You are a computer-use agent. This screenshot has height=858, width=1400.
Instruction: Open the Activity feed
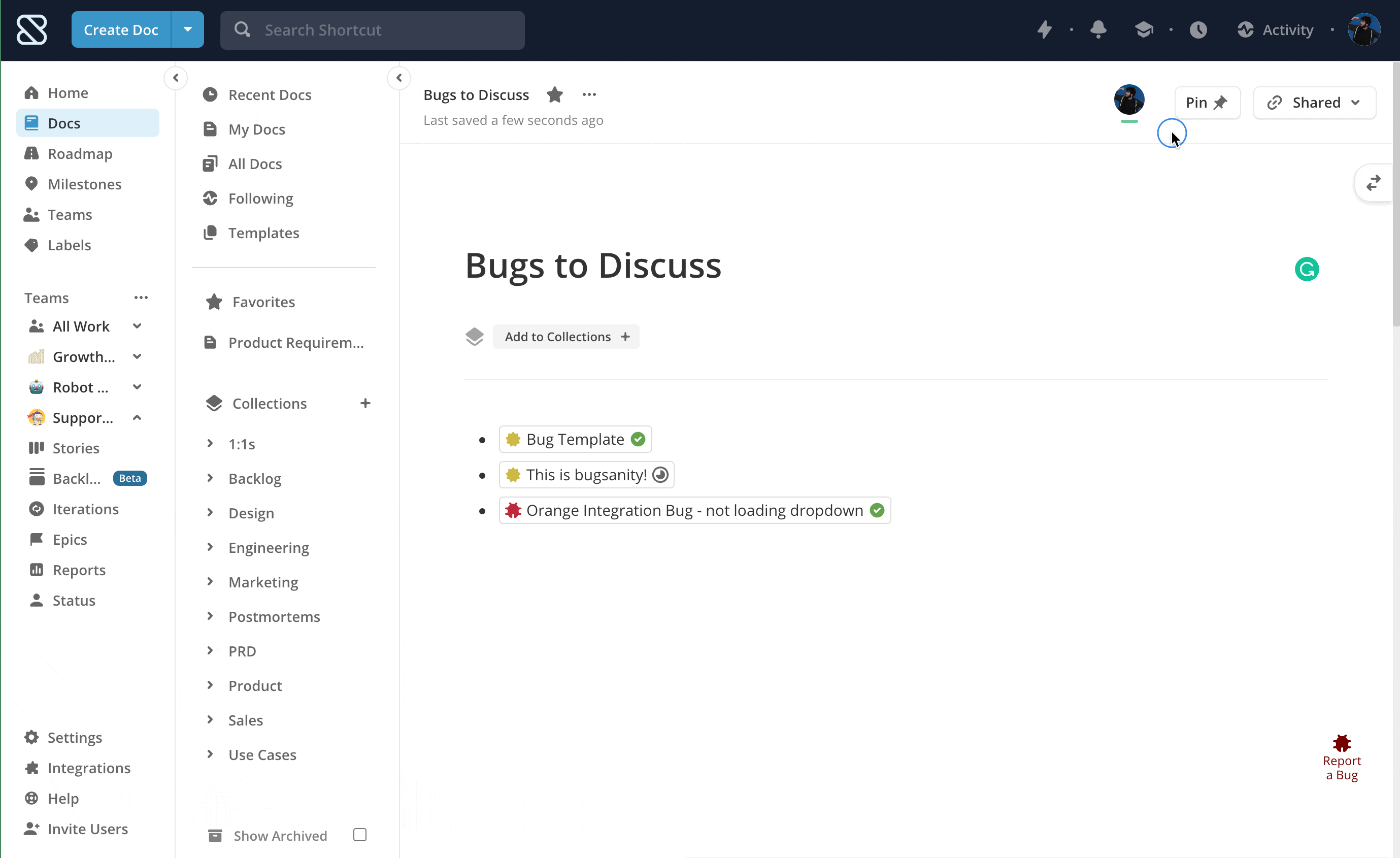pyautogui.click(x=1276, y=29)
